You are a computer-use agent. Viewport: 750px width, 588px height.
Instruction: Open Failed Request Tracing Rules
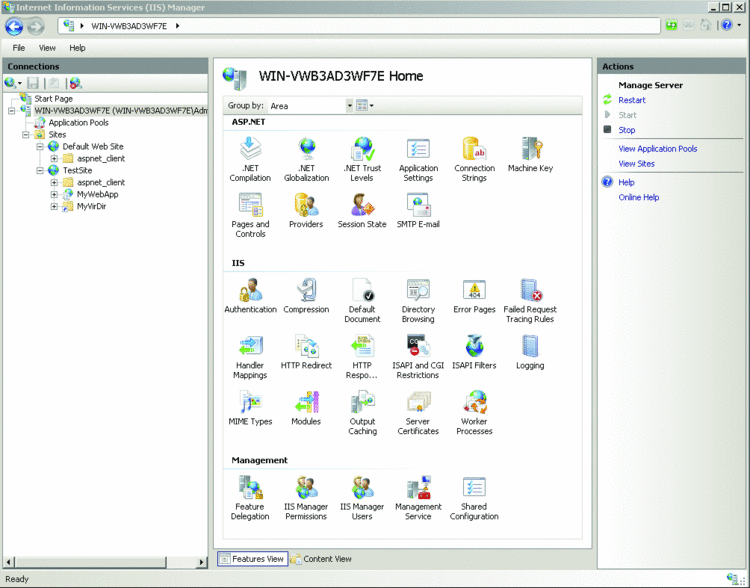pos(530,291)
